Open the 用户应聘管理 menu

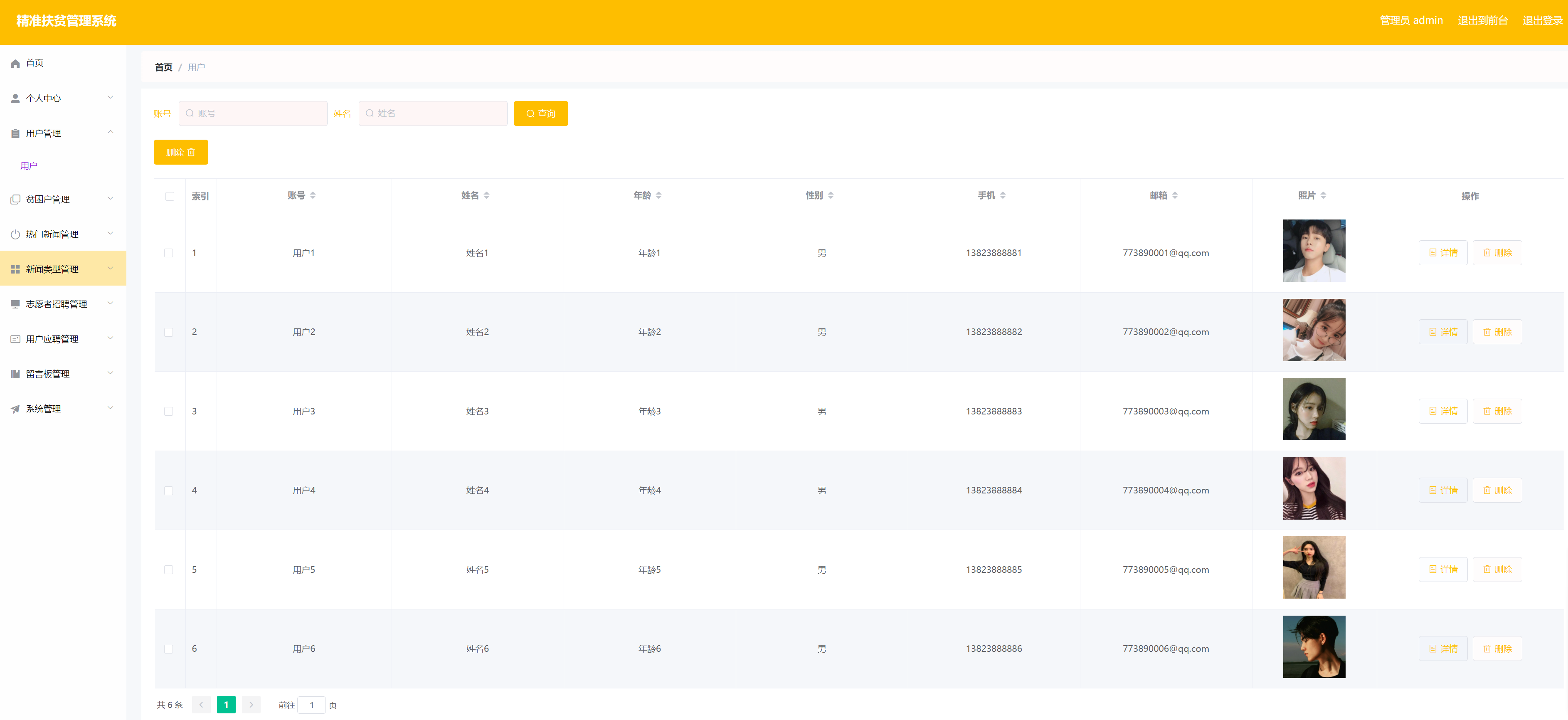point(52,339)
